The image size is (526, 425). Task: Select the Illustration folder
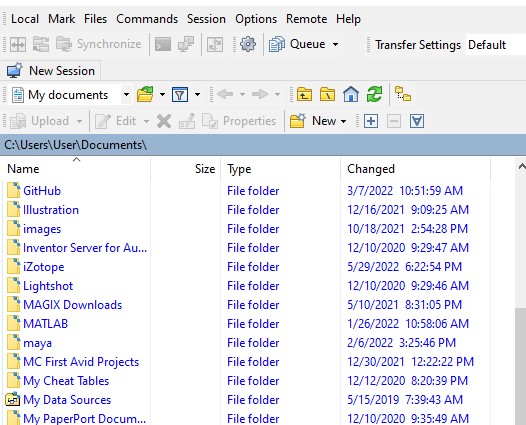click(x=42, y=210)
